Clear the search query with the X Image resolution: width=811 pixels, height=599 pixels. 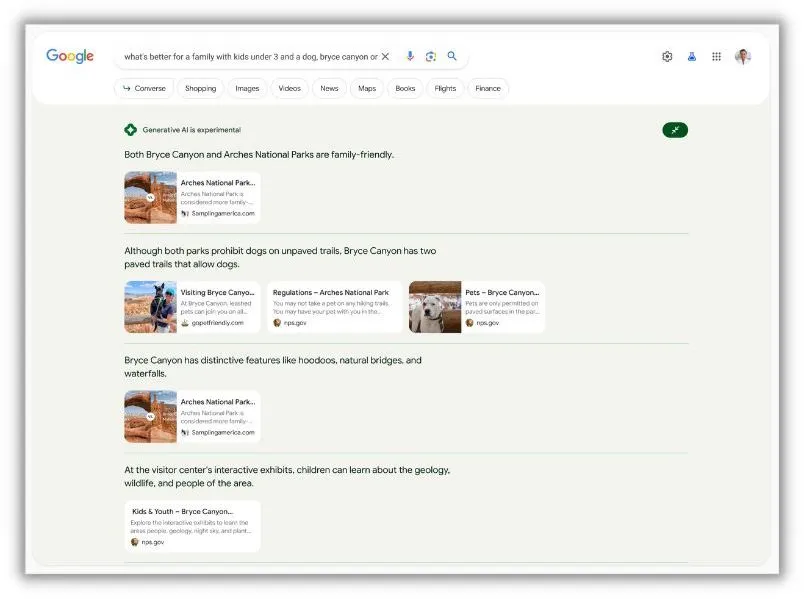[385, 56]
